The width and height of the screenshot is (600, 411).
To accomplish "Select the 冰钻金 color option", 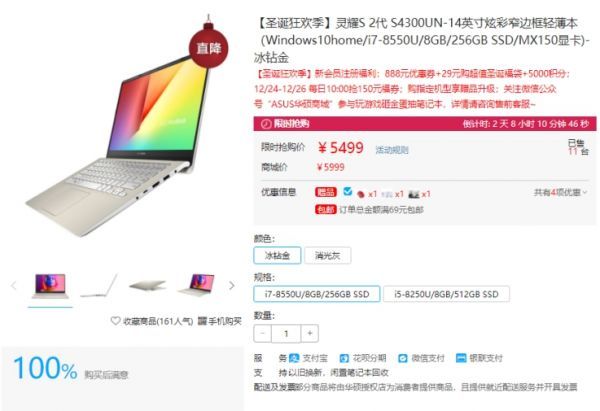I will click(277, 255).
